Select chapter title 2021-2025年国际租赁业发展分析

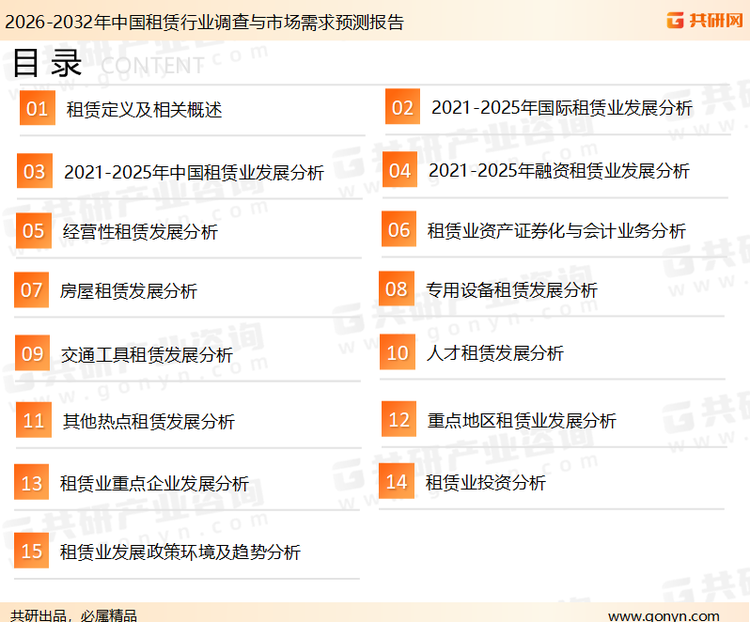coord(562,108)
